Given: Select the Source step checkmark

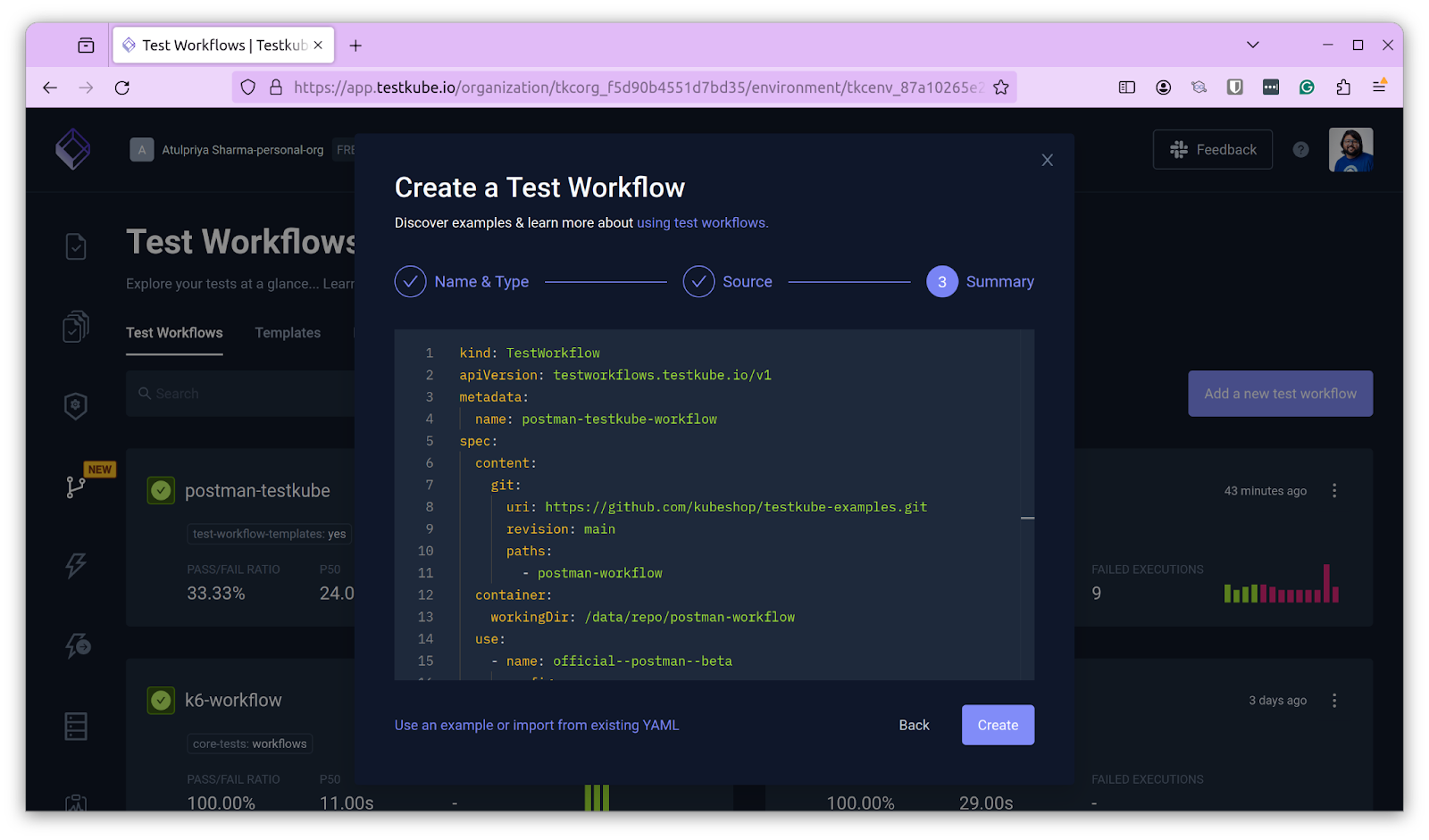Looking at the screenshot, I should tap(698, 281).
